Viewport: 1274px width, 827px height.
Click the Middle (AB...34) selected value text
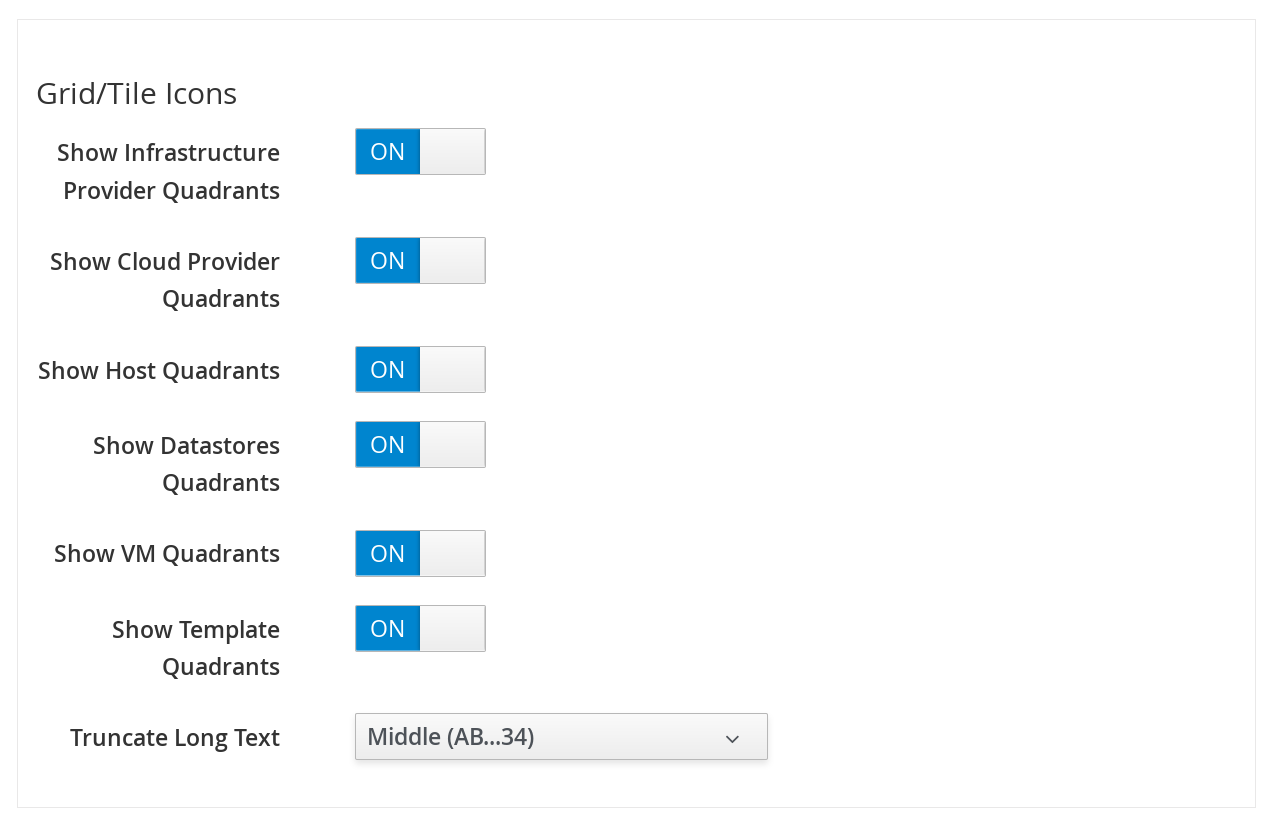[451, 737]
